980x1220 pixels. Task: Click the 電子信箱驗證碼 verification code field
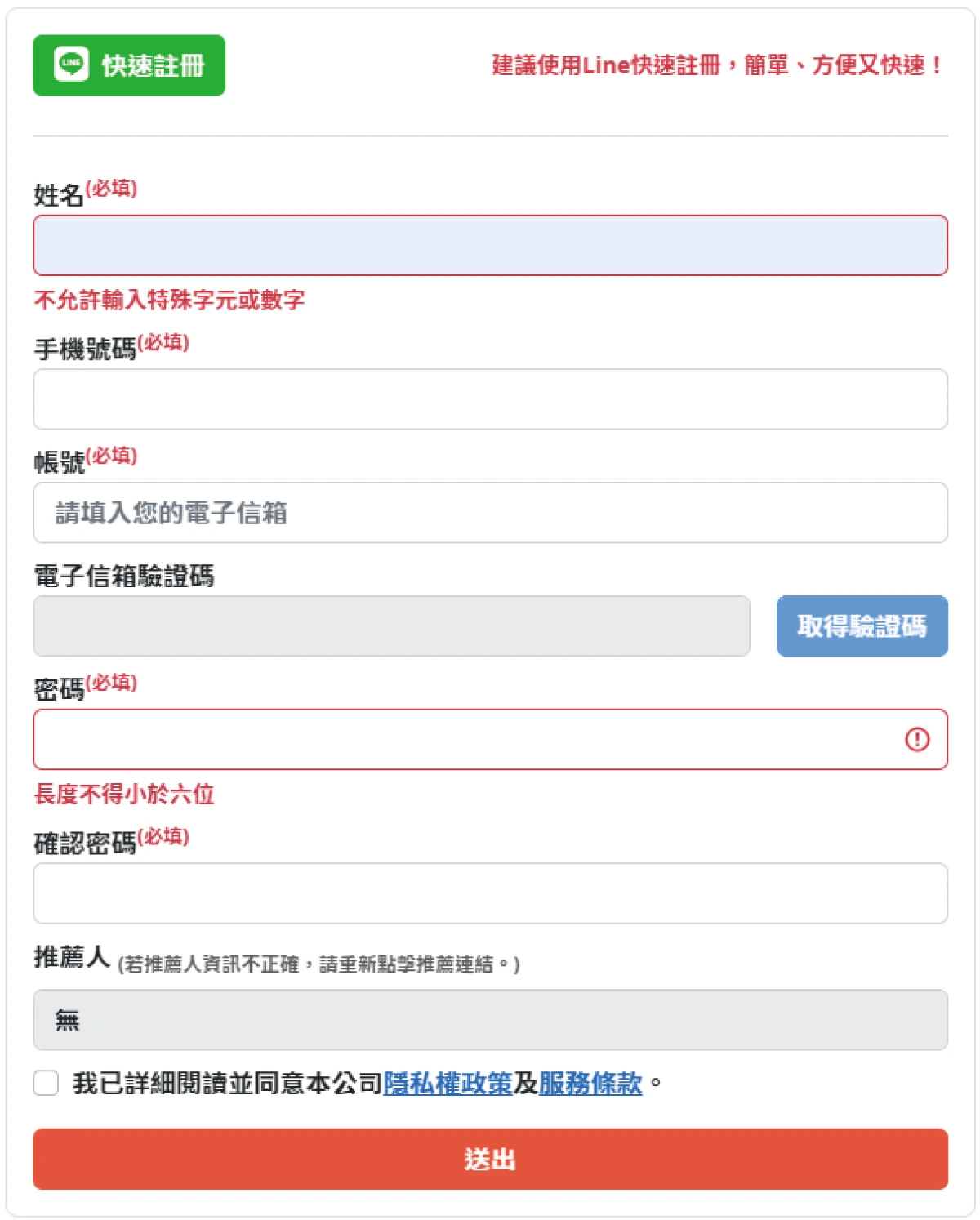391,626
